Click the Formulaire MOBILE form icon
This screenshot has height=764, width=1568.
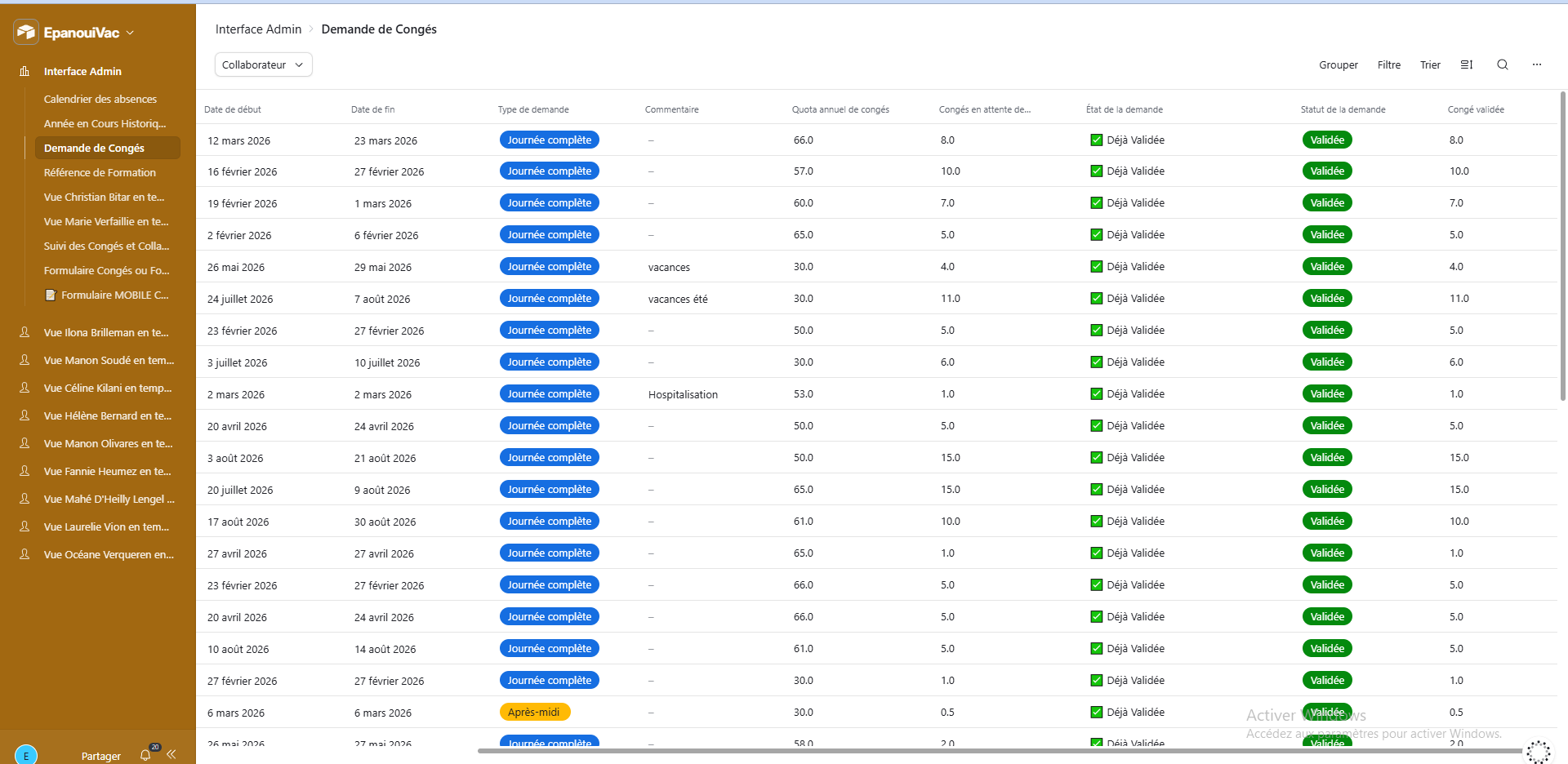coord(51,295)
